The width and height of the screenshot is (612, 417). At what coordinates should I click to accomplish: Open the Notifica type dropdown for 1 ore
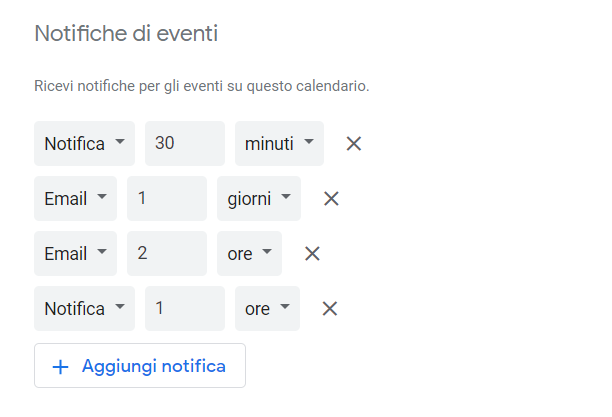[84, 309]
